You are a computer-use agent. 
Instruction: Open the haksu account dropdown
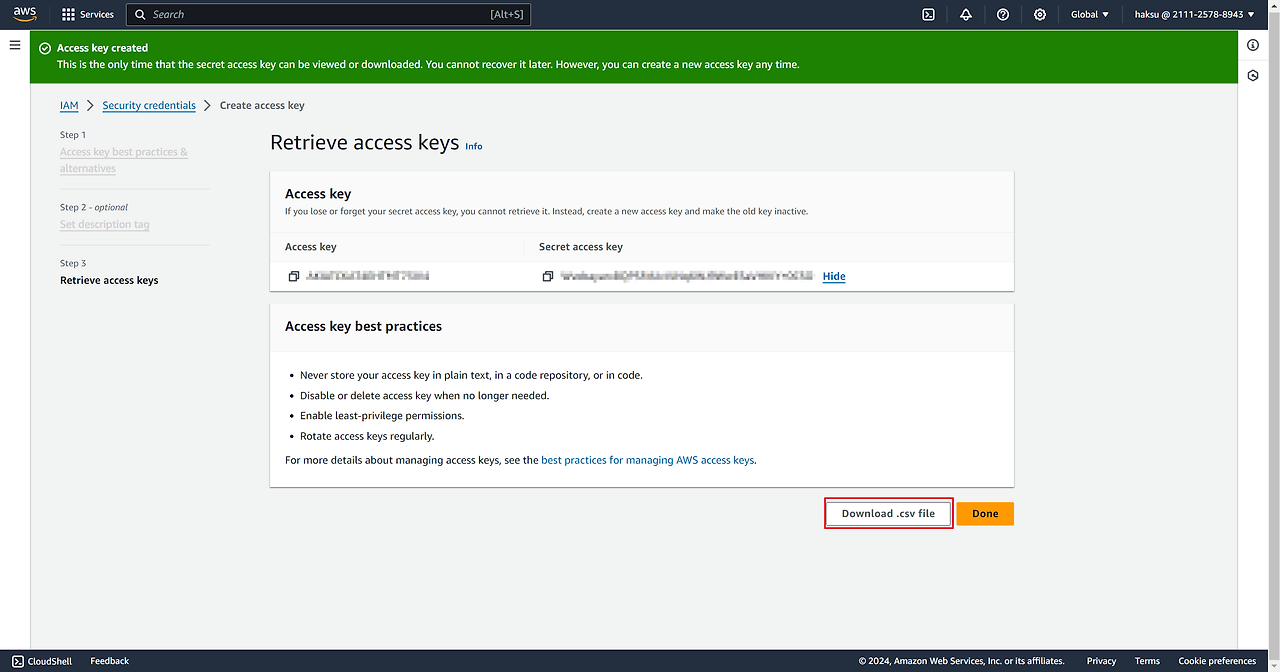[x=1194, y=15]
